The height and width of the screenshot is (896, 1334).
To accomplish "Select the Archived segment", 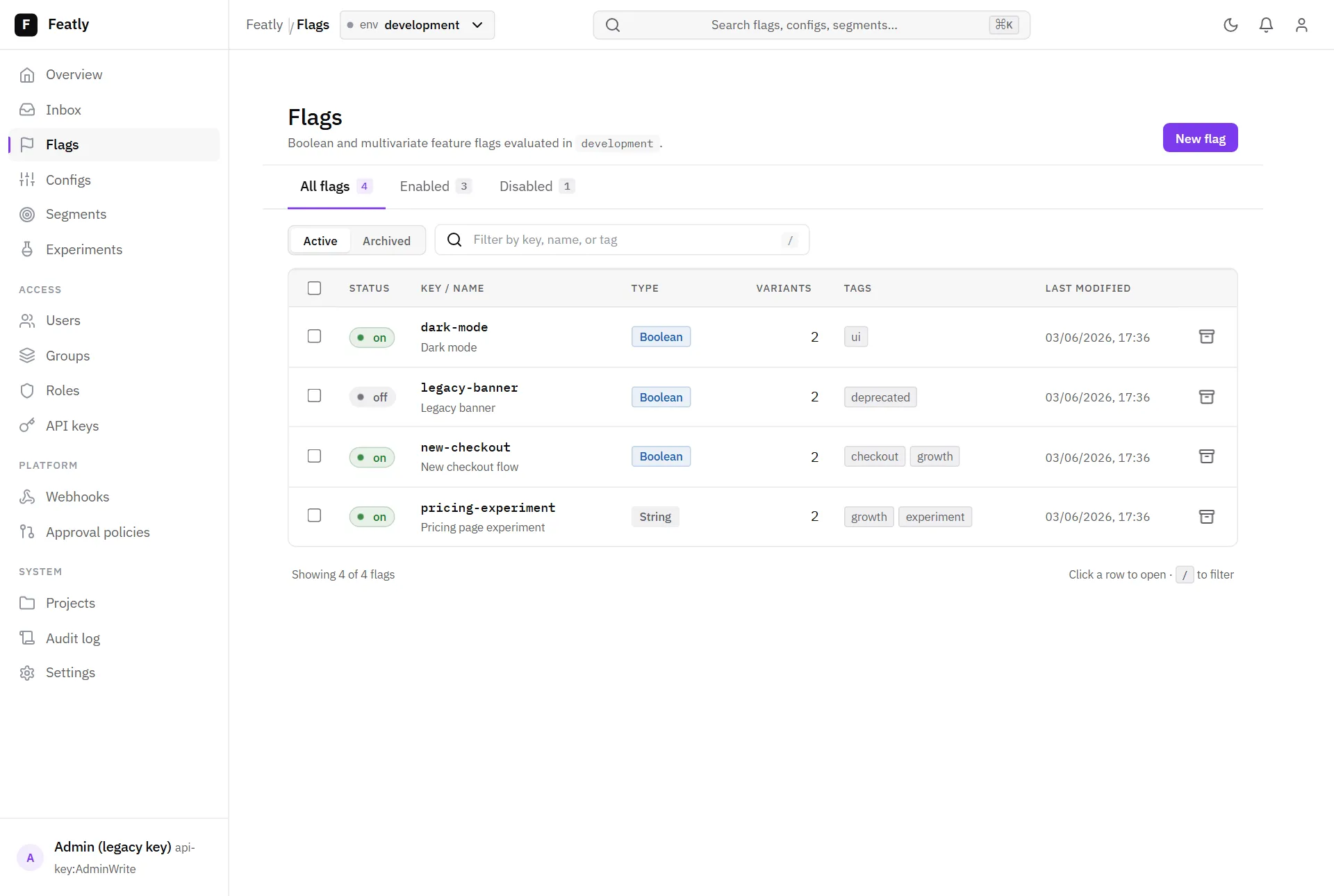I will [x=386, y=241].
